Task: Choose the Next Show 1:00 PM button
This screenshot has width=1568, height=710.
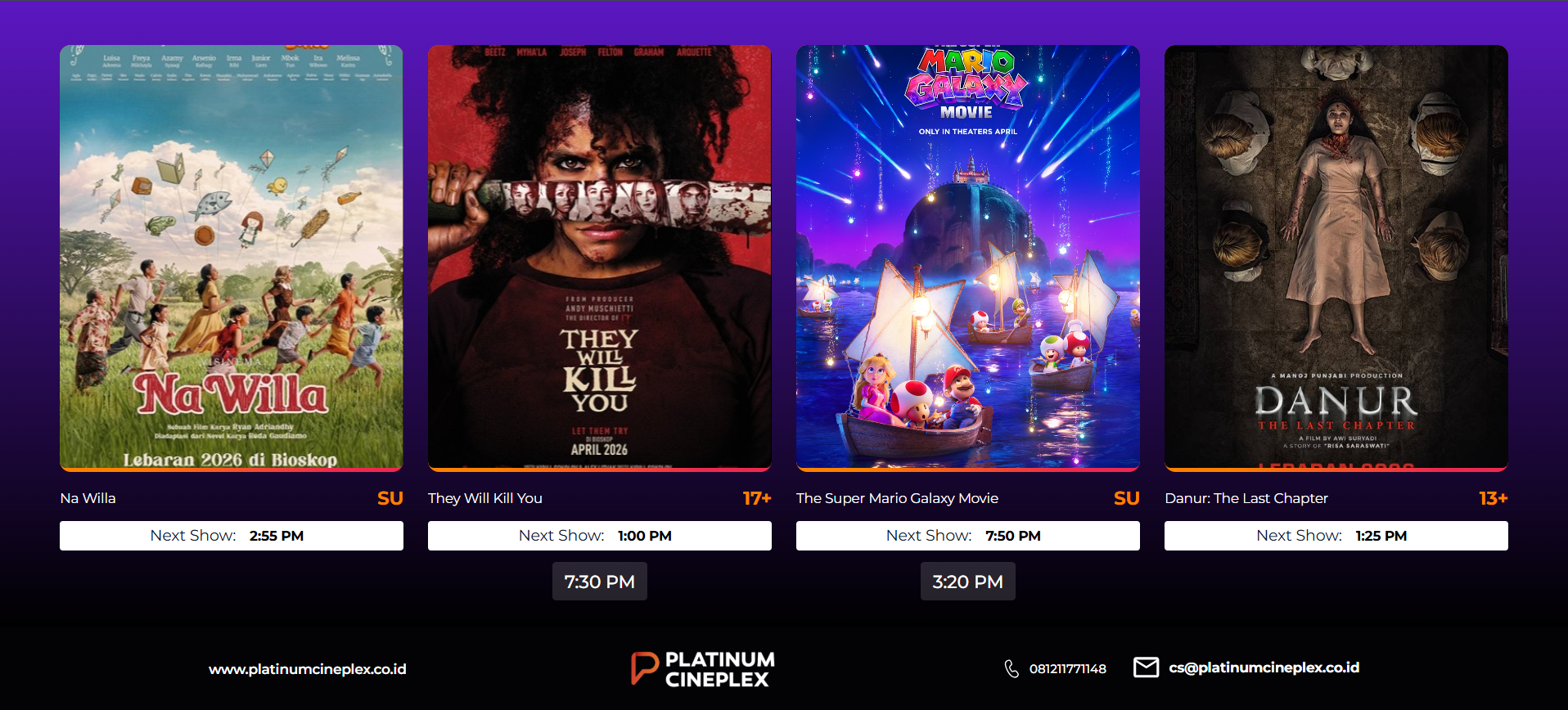Action: pos(600,536)
